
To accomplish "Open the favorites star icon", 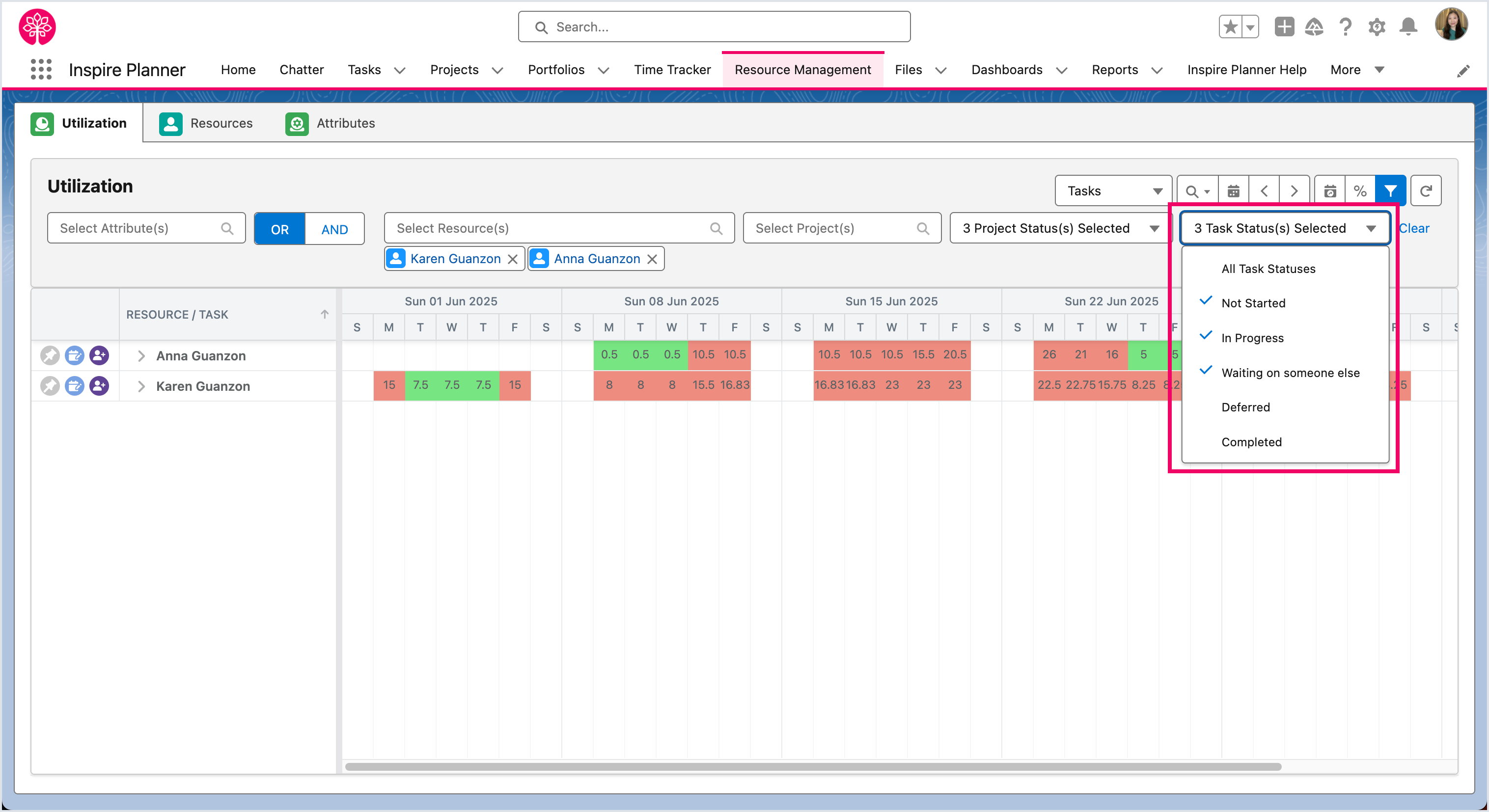I will click(1230, 27).
